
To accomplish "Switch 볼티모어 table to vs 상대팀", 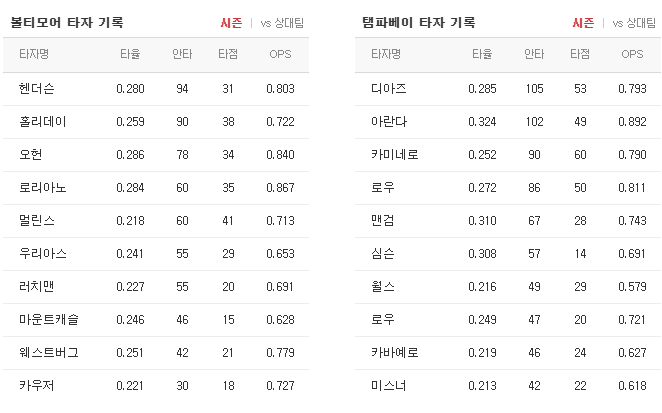I will click(282, 23).
